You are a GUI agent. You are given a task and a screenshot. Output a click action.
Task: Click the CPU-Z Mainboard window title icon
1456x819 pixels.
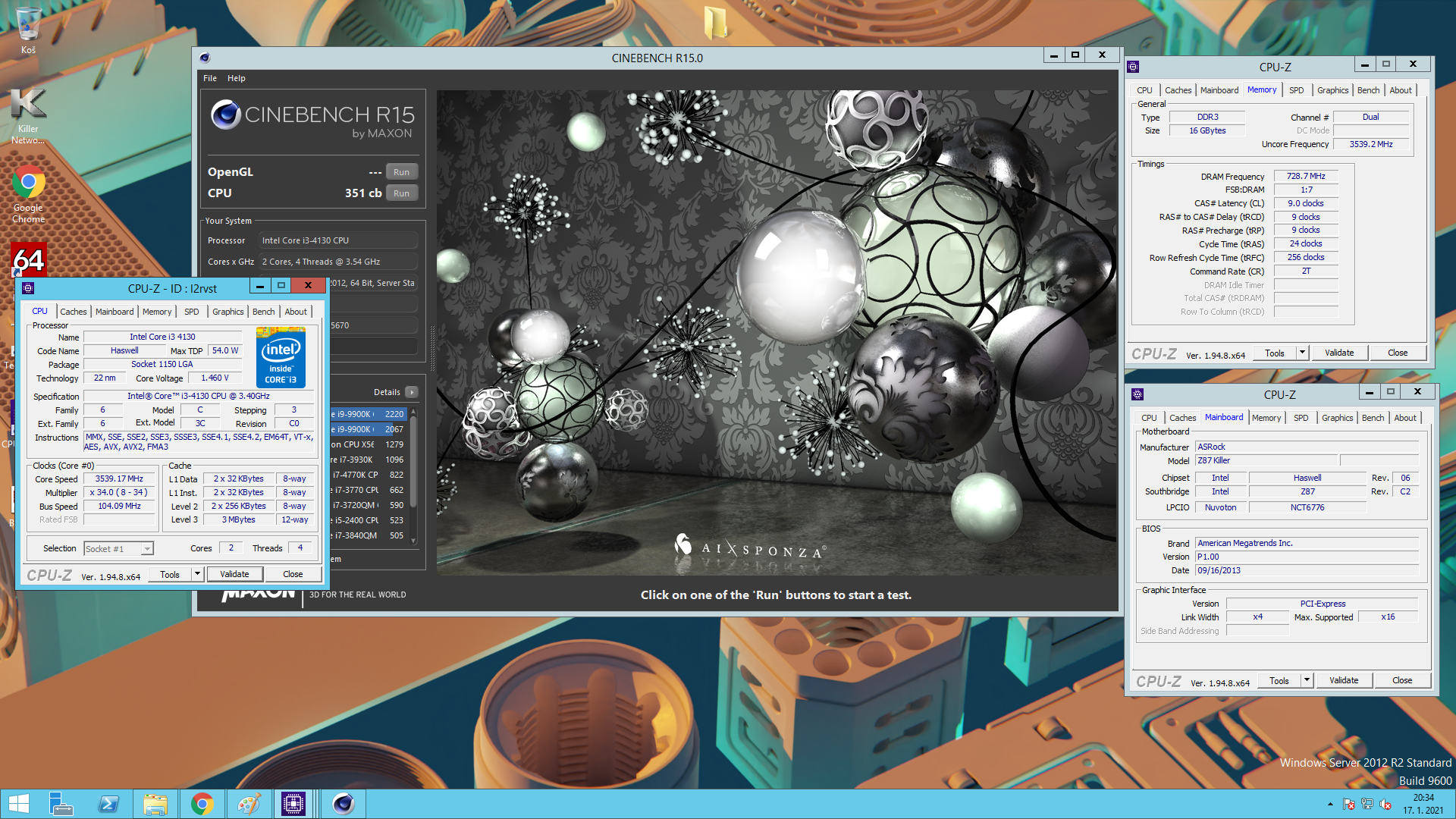point(1137,394)
